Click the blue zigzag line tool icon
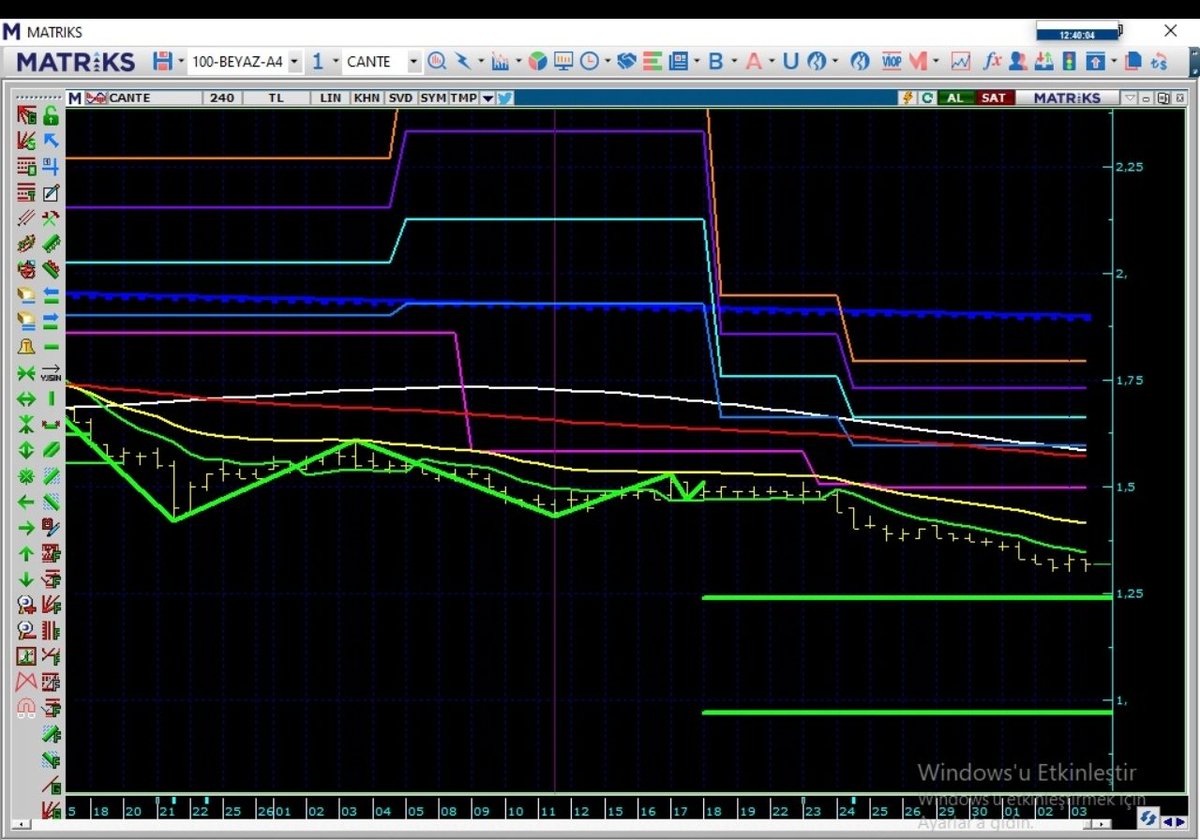1200x840 pixels. 462,61
